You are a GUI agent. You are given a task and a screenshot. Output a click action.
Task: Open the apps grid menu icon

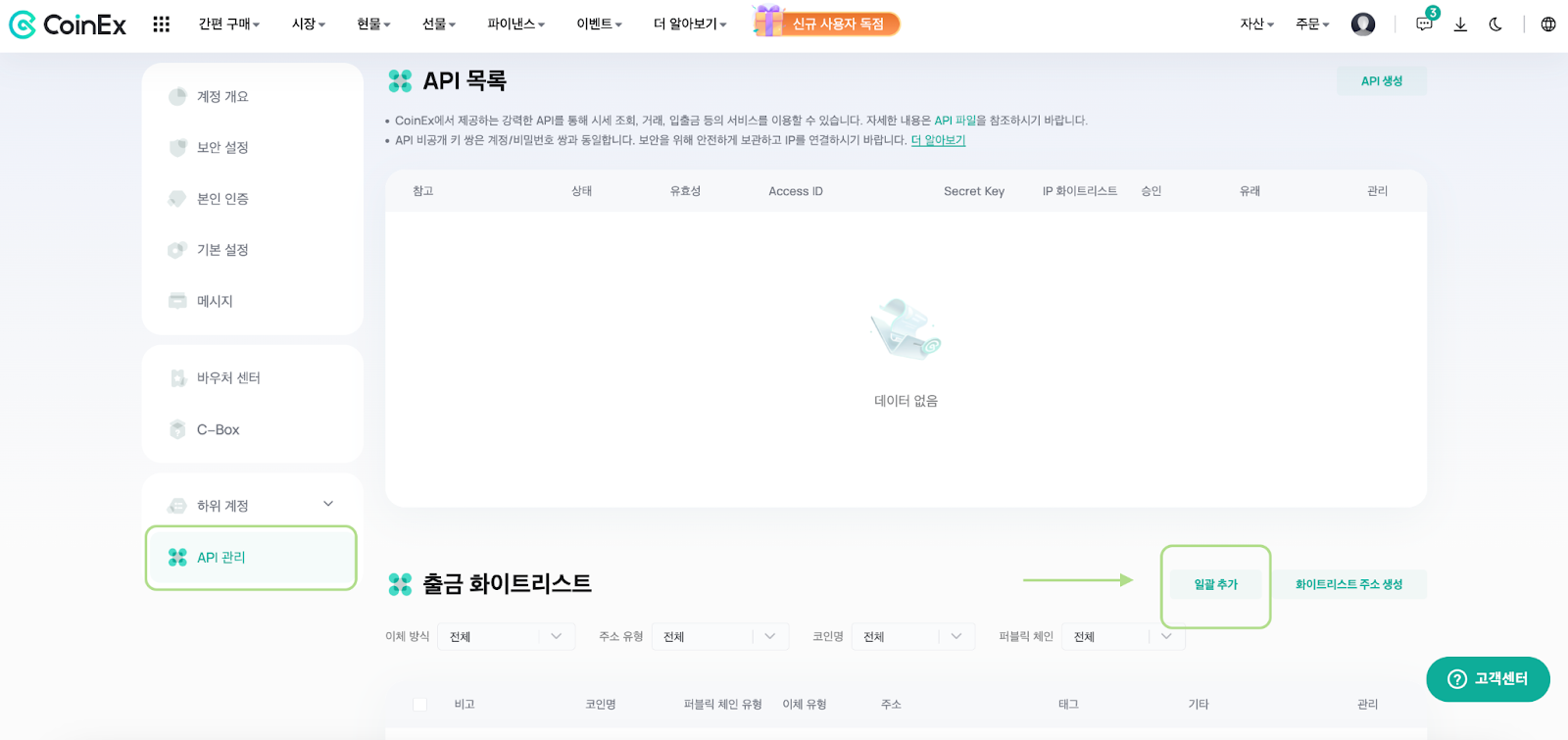click(162, 25)
